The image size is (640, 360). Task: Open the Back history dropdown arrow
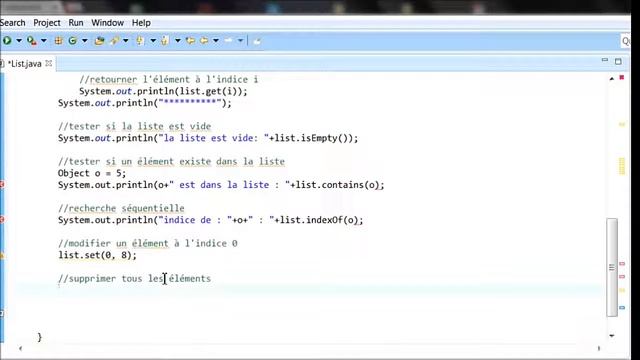[x=216, y=41]
